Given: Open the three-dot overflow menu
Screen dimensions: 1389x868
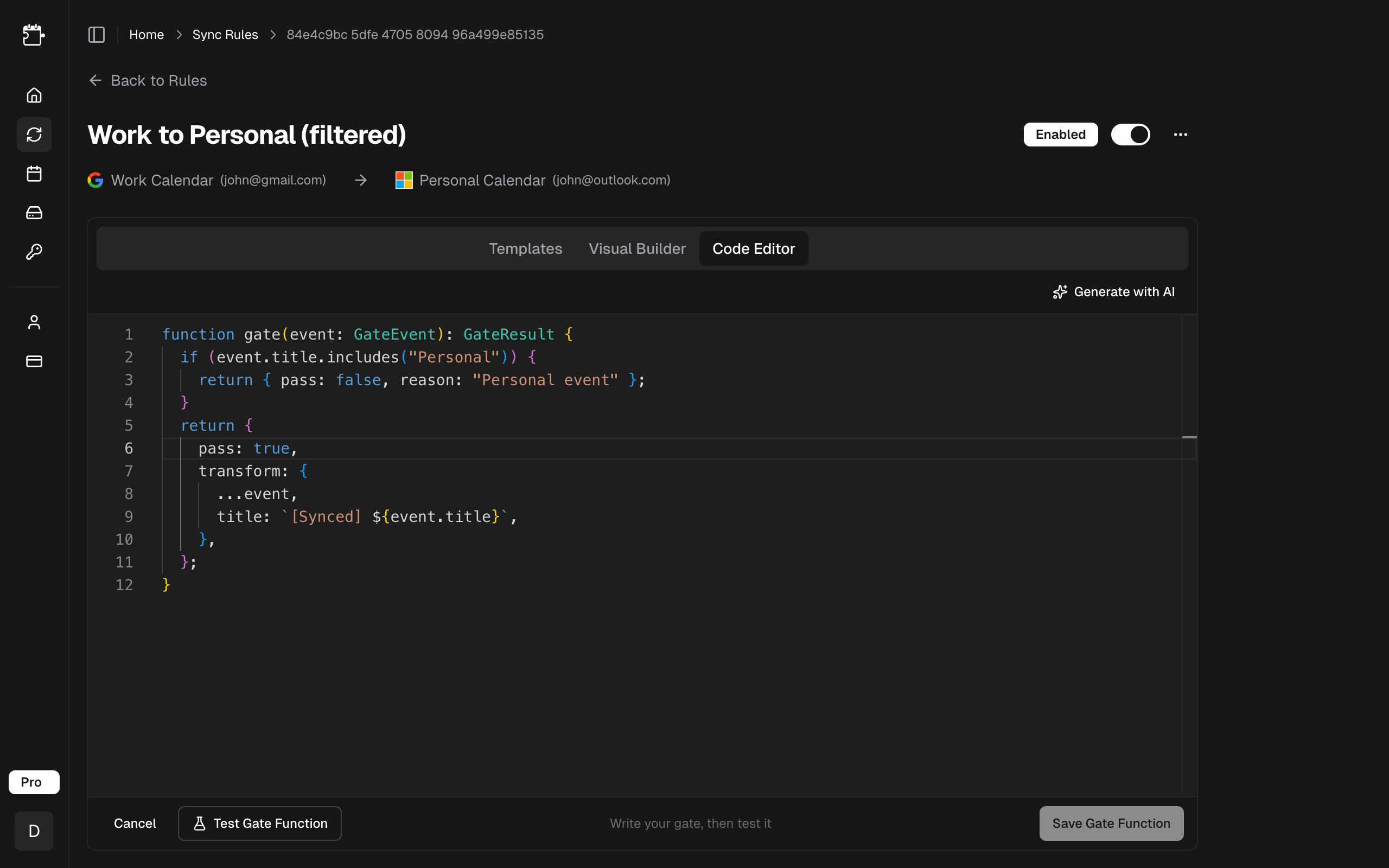Looking at the screenshot, I should [x=1181, y=135].
